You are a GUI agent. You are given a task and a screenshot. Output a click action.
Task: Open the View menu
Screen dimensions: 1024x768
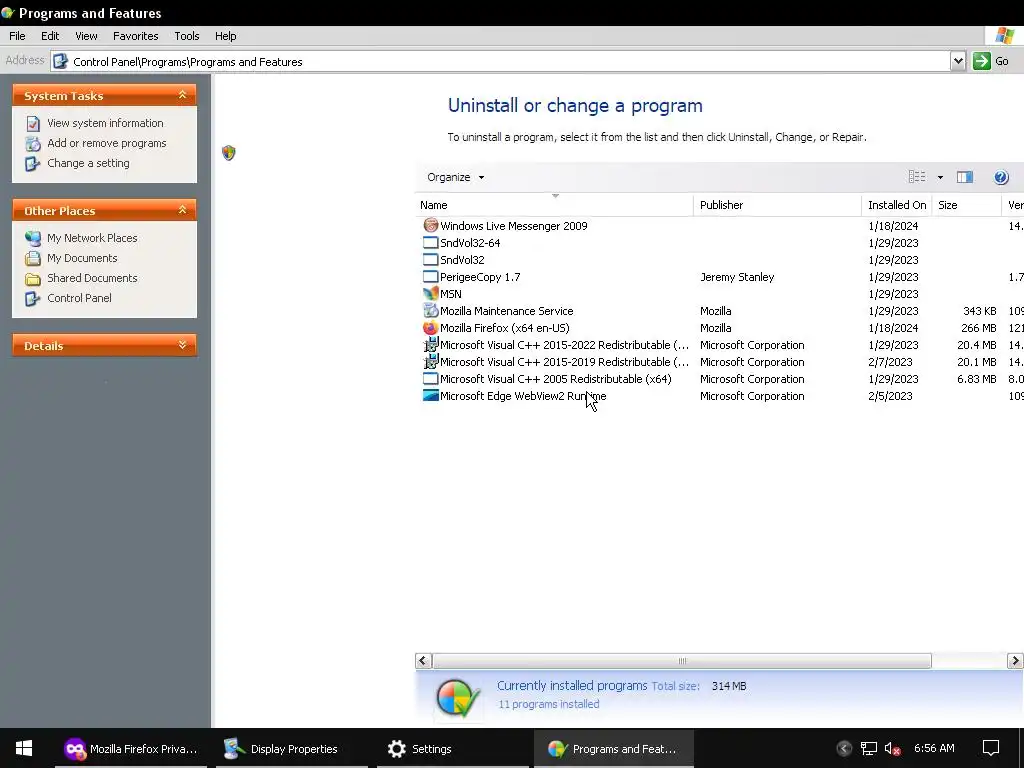pos(86,36)
